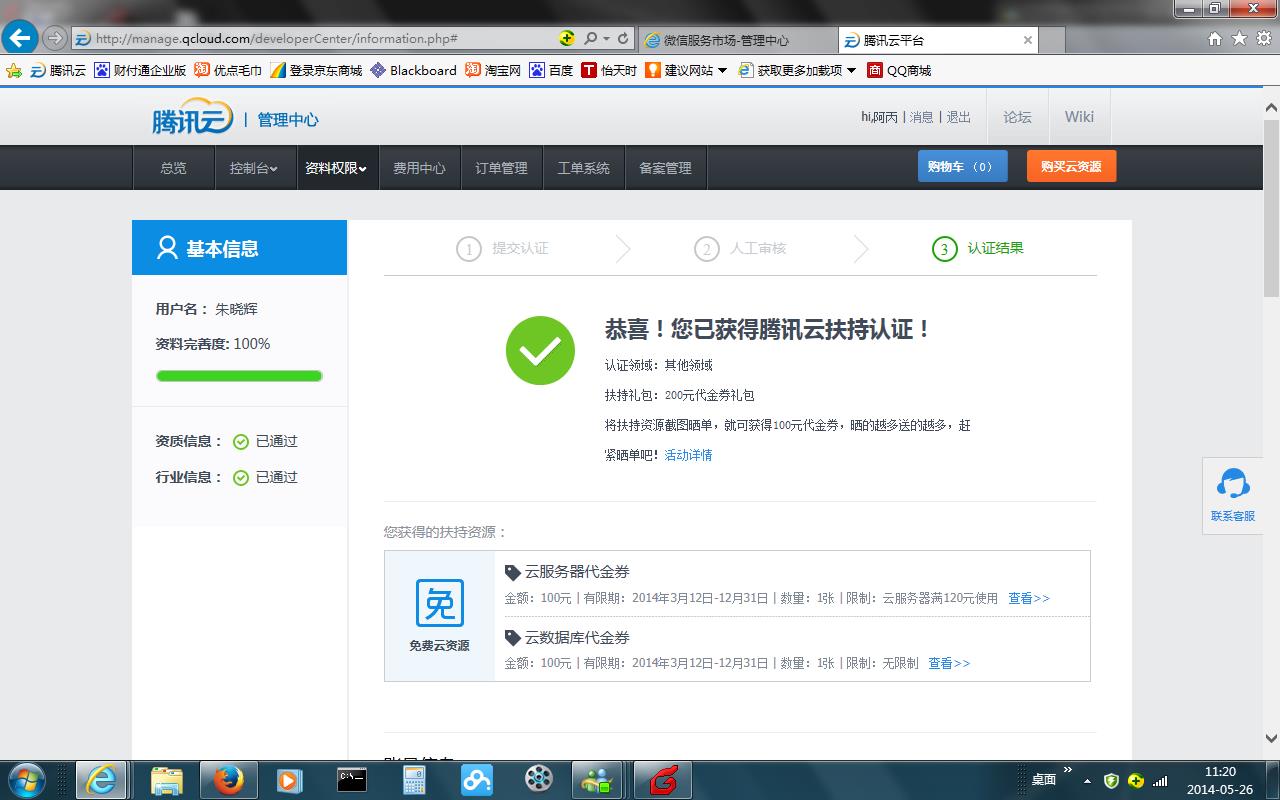
Task: Click the 购买云资源 orange button
Action: pyautogui.click(x=1071, y=166)
